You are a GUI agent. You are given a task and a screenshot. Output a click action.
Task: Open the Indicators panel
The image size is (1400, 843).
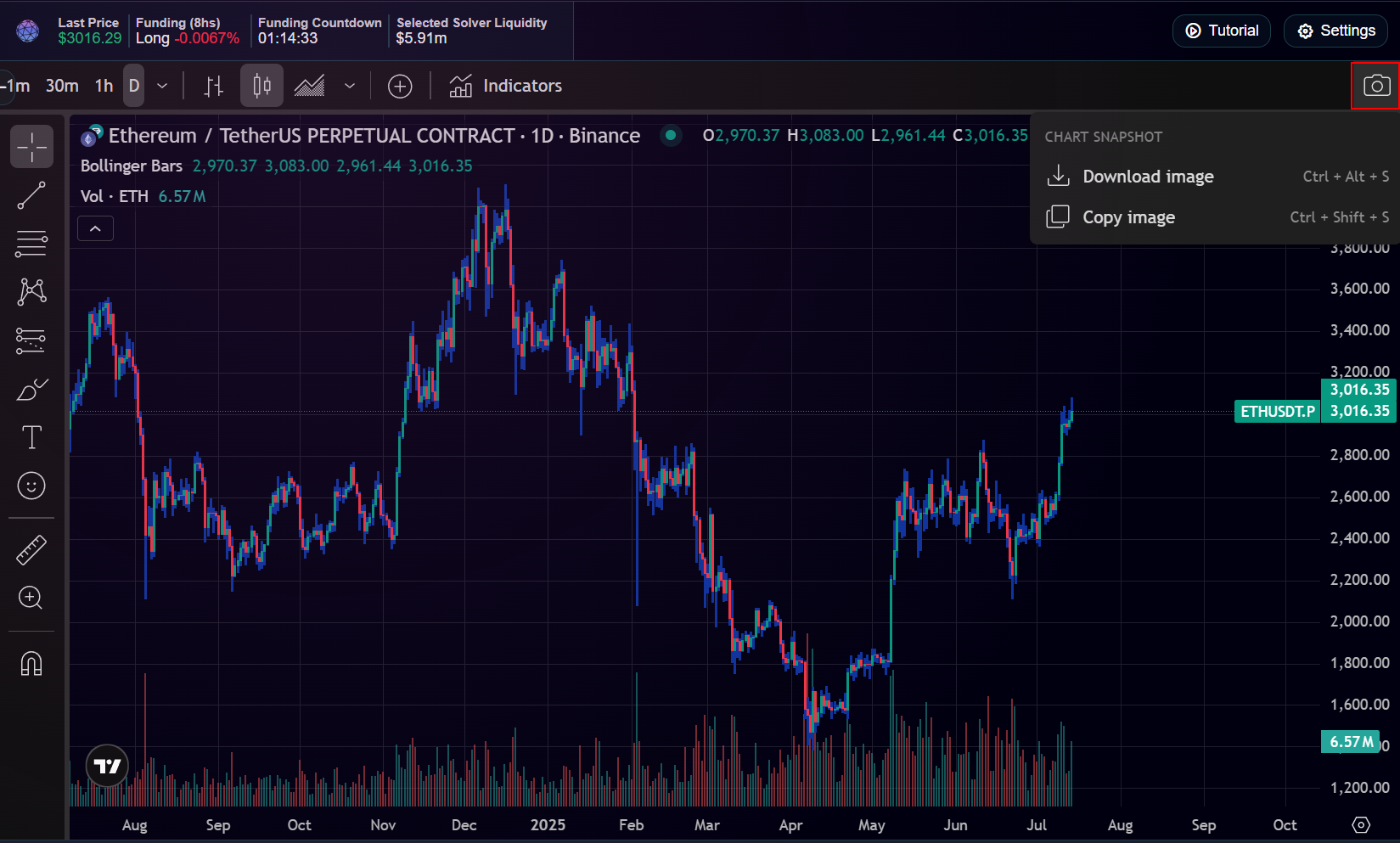point(506,86)
